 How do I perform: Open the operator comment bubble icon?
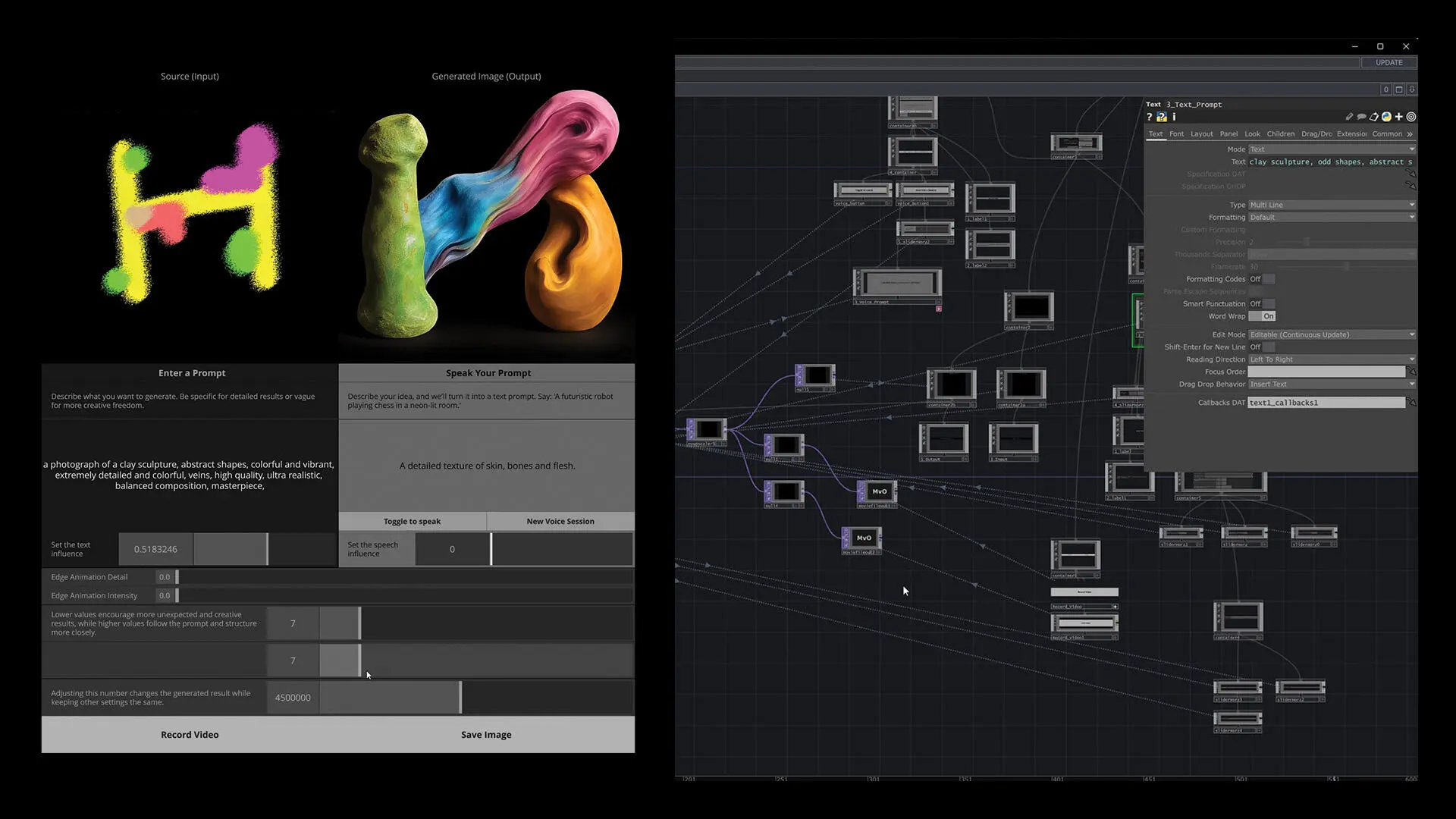(1361, 117)
